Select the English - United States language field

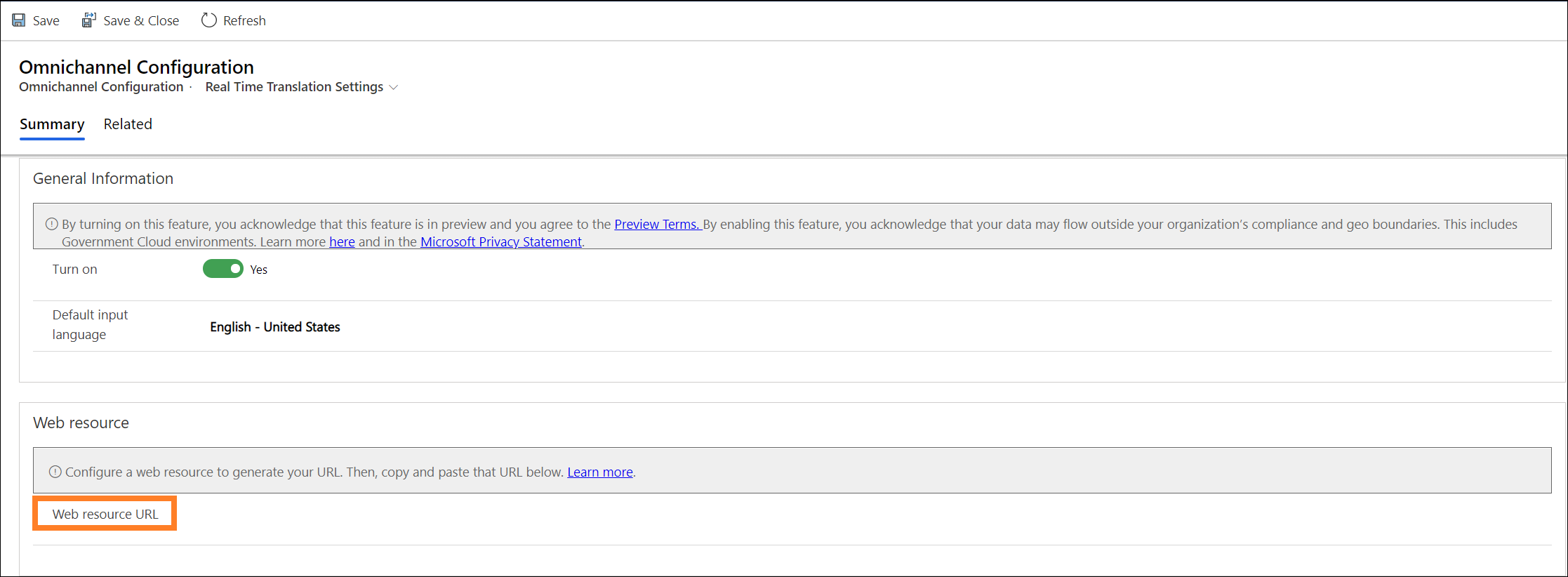(x=275, y=327)
